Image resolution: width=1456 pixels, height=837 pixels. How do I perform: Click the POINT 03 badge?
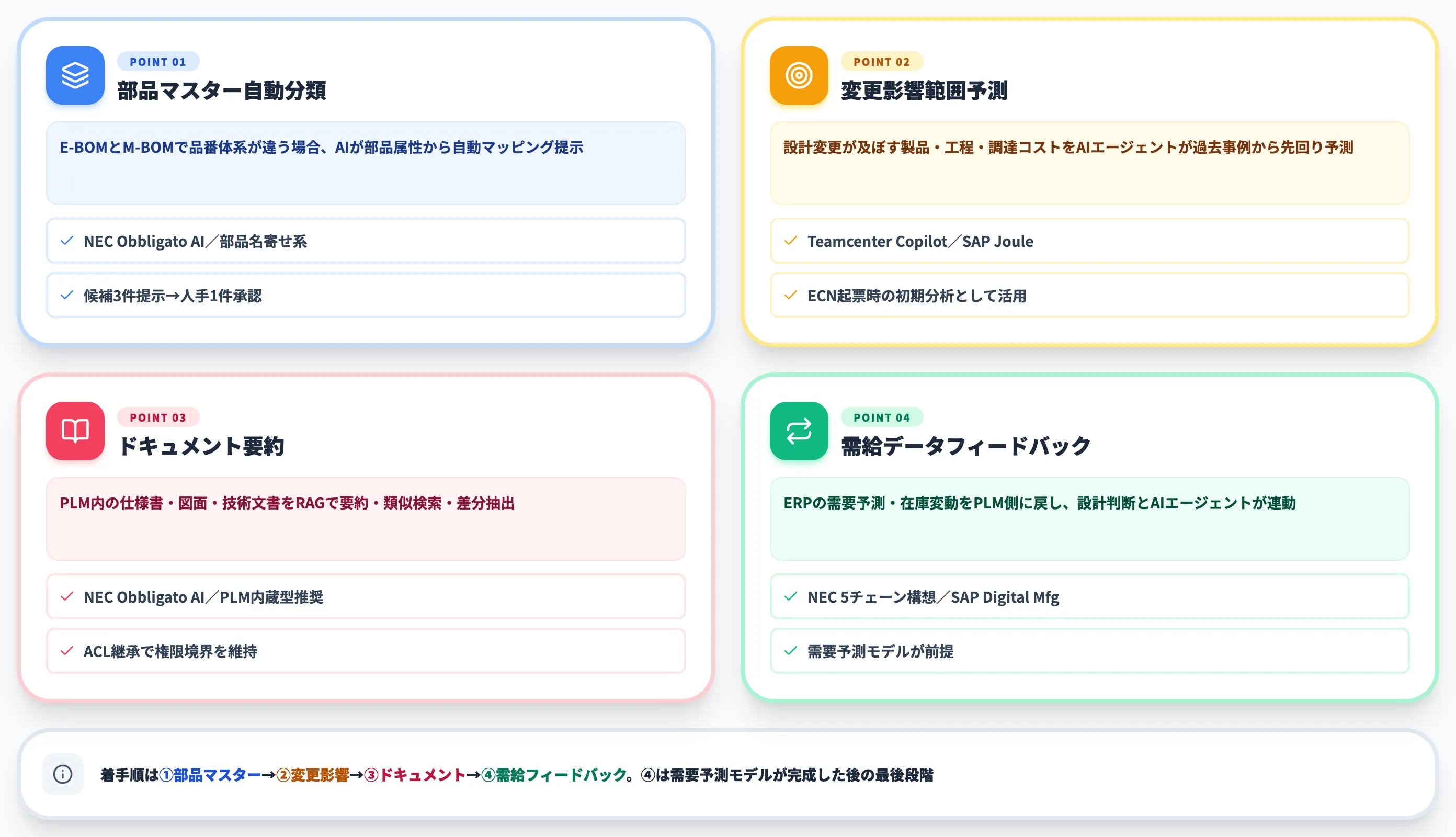(x=158, y=417)
